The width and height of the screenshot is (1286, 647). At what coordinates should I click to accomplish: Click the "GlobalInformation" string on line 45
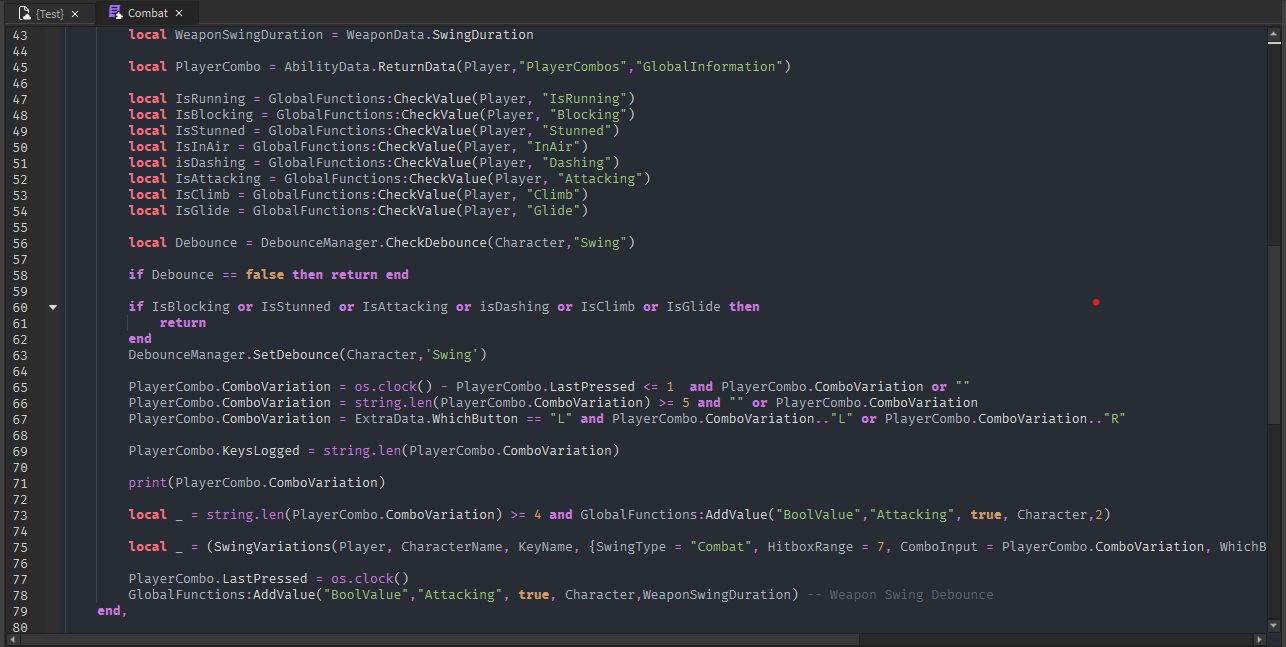[709, 67]
